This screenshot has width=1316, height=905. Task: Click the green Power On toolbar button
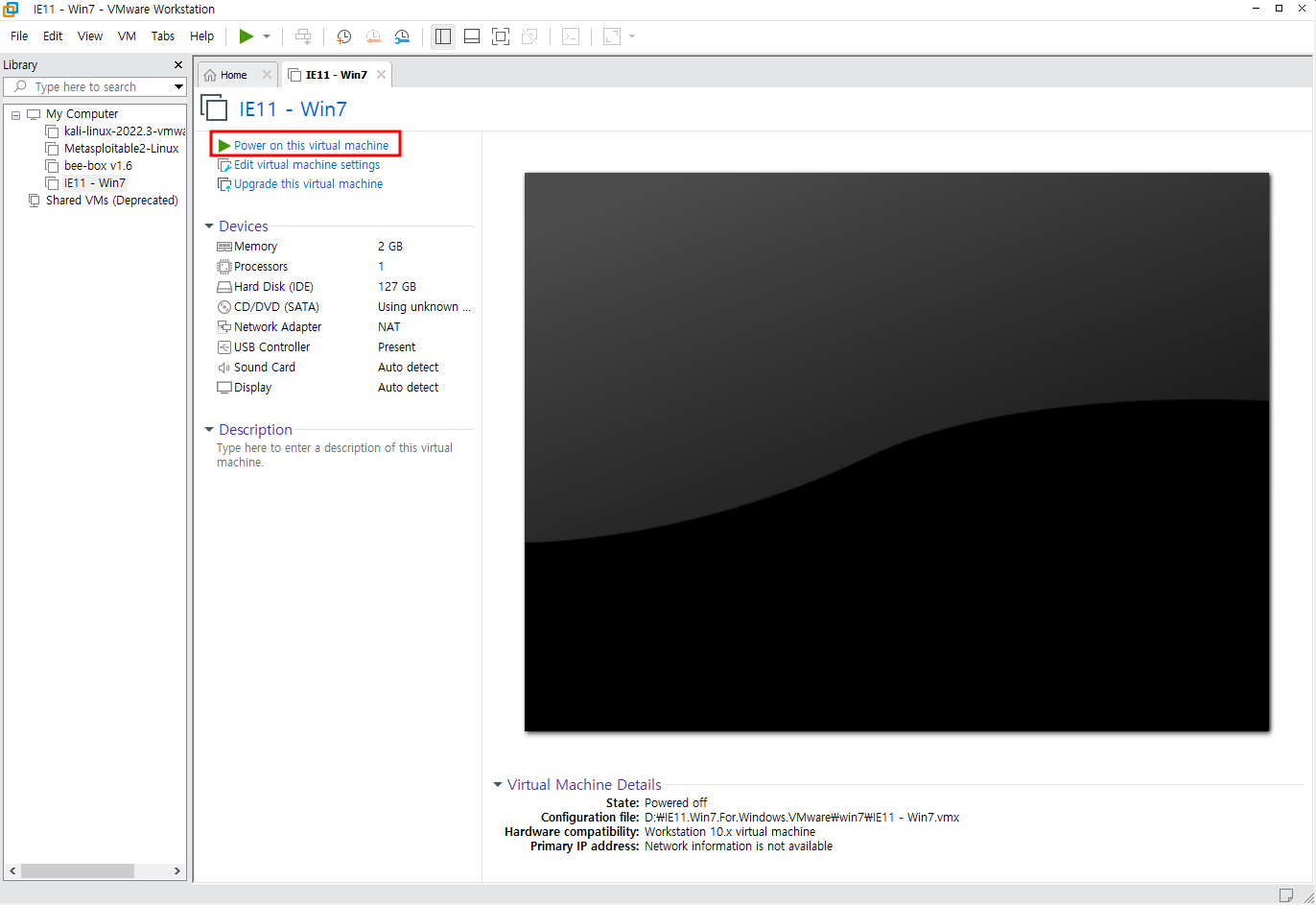click(x=247, y=36)
